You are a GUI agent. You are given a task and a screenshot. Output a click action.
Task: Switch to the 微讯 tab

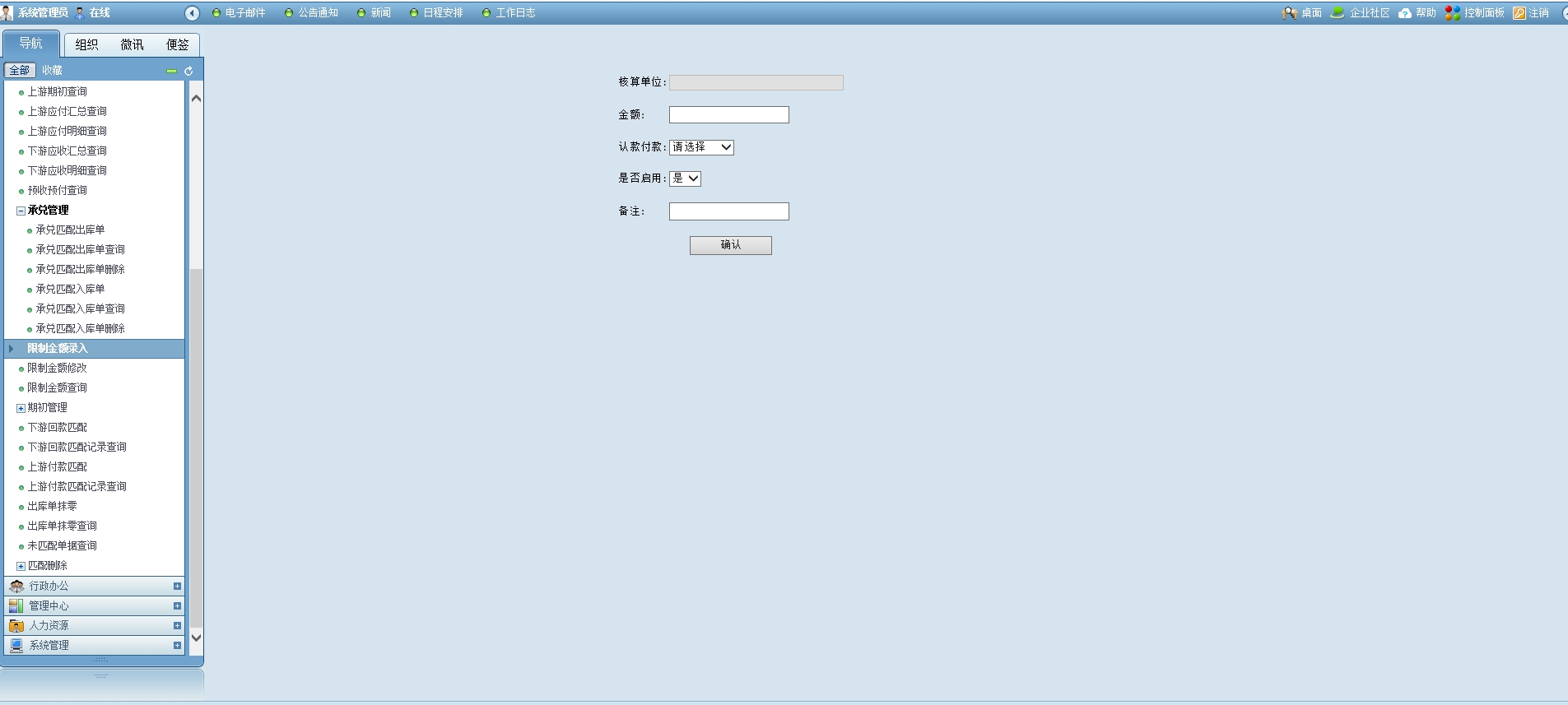[x=132, y=45]
